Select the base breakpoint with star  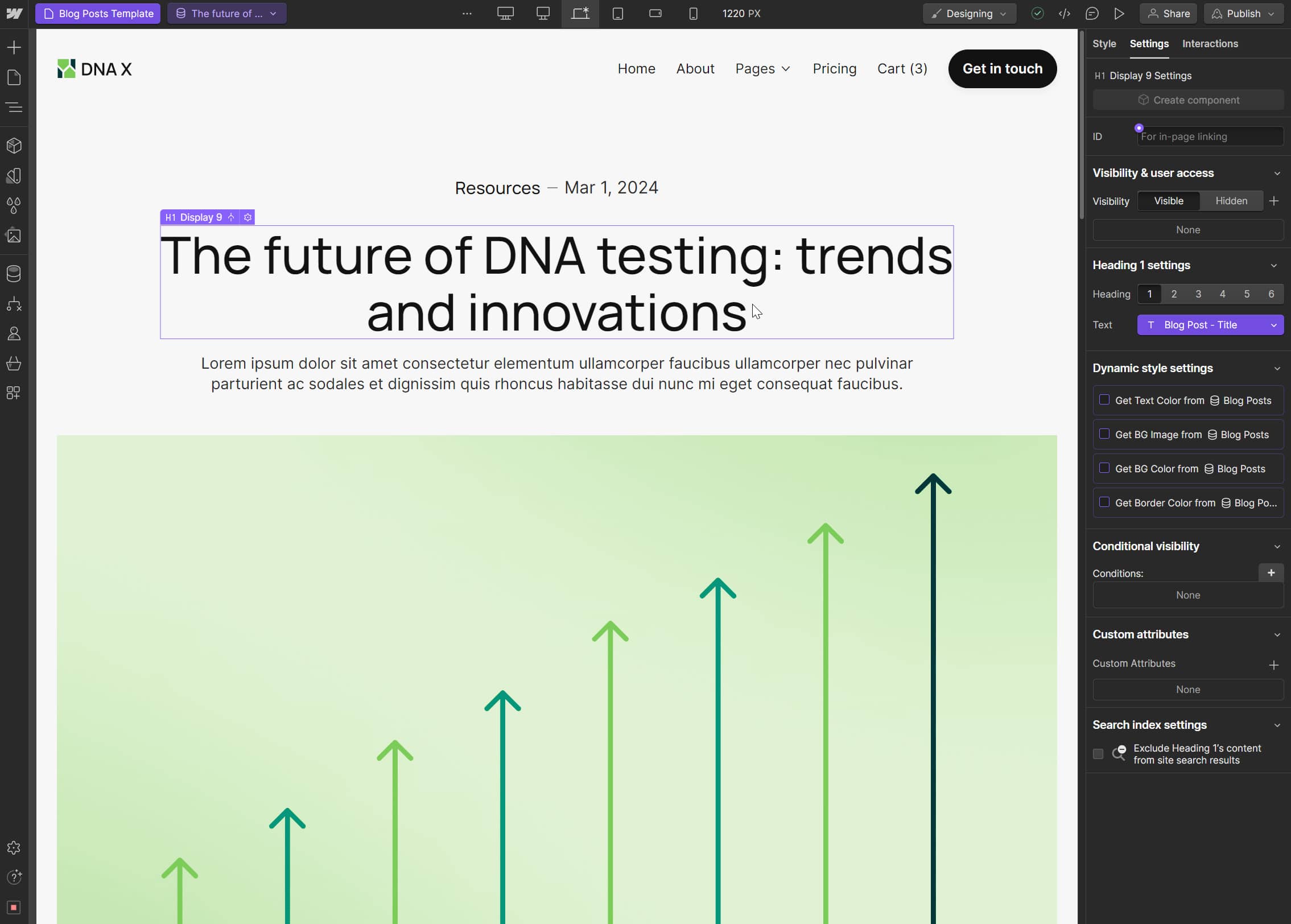[x=580, y=13]
